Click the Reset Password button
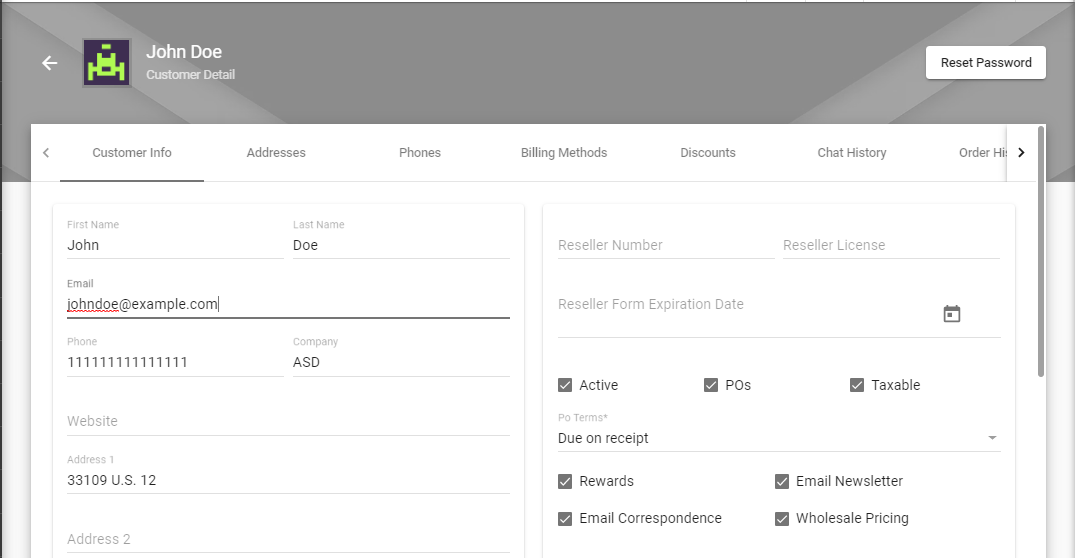1075x558 pixels. click(x=986, y=62)
